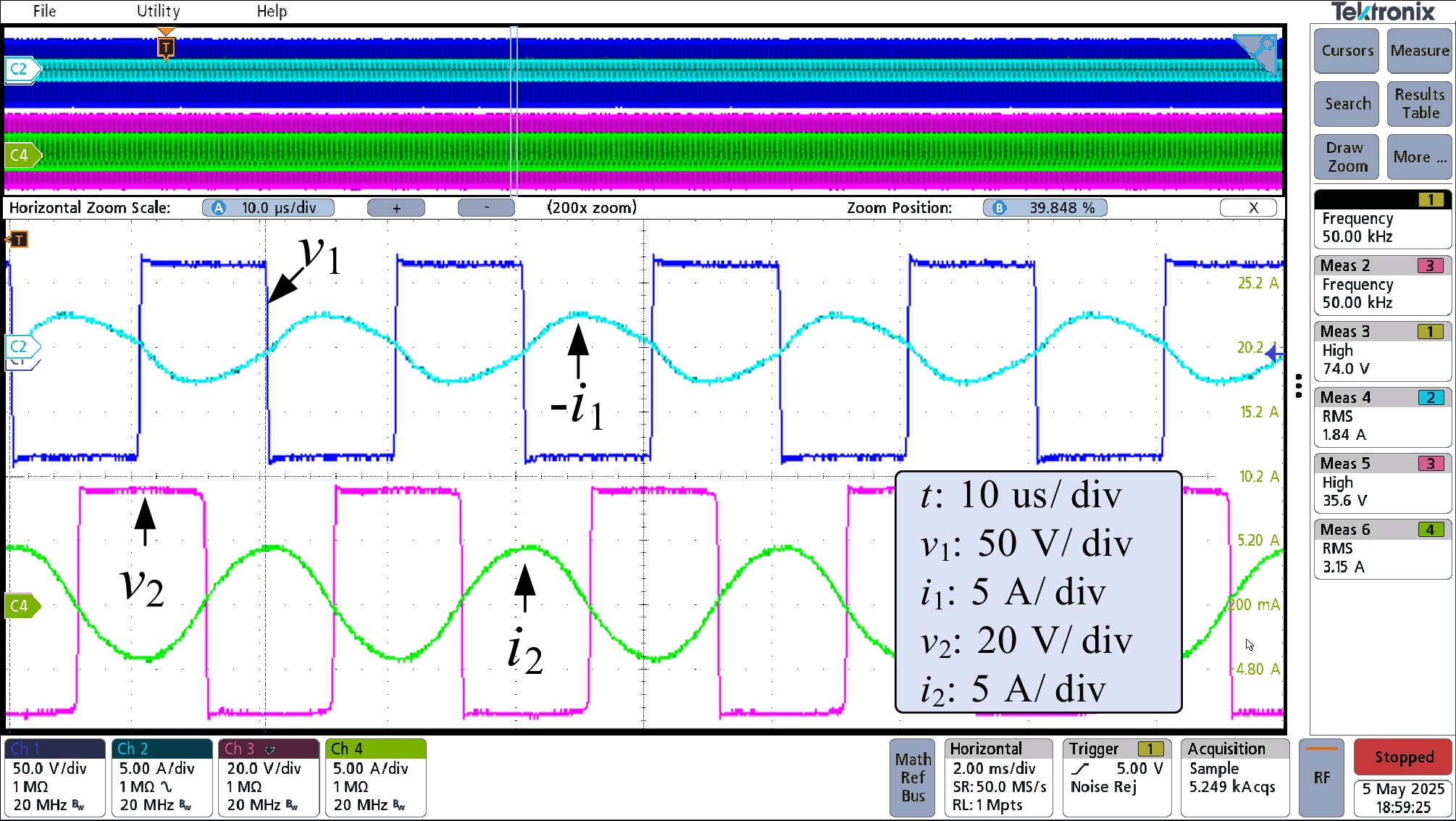The height and width of the screenshot is (821, 1456).
Task: Click the orange trigger position T marker
Action: [166, 48]
